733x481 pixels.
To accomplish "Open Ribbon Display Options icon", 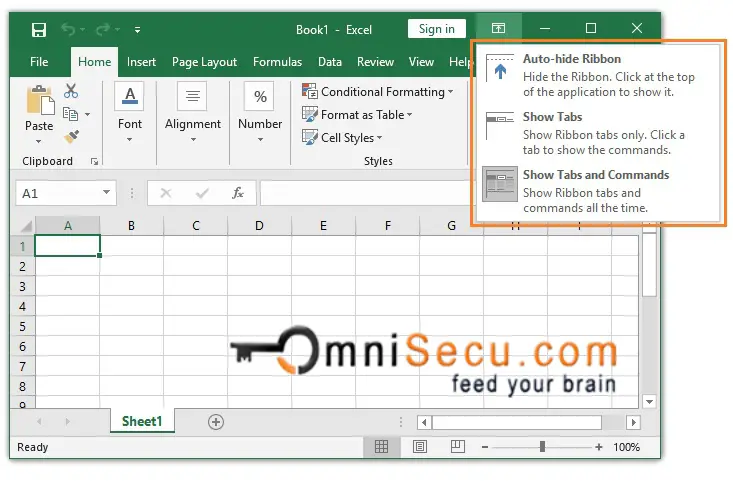I will coord(498,29).
